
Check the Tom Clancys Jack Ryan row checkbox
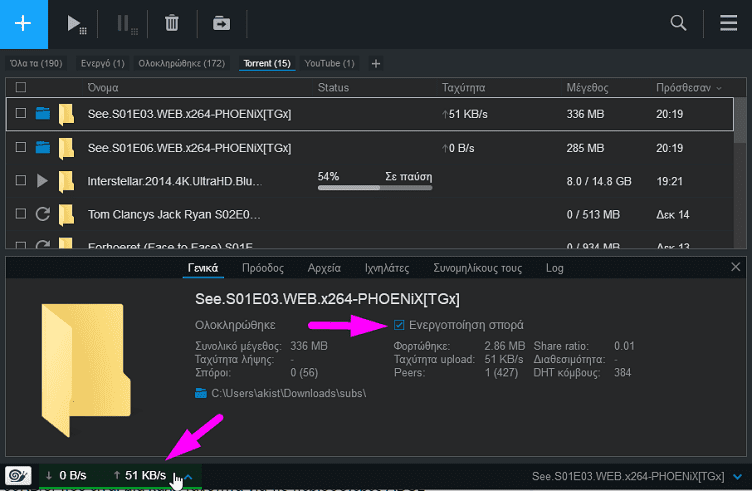(21, 213)
